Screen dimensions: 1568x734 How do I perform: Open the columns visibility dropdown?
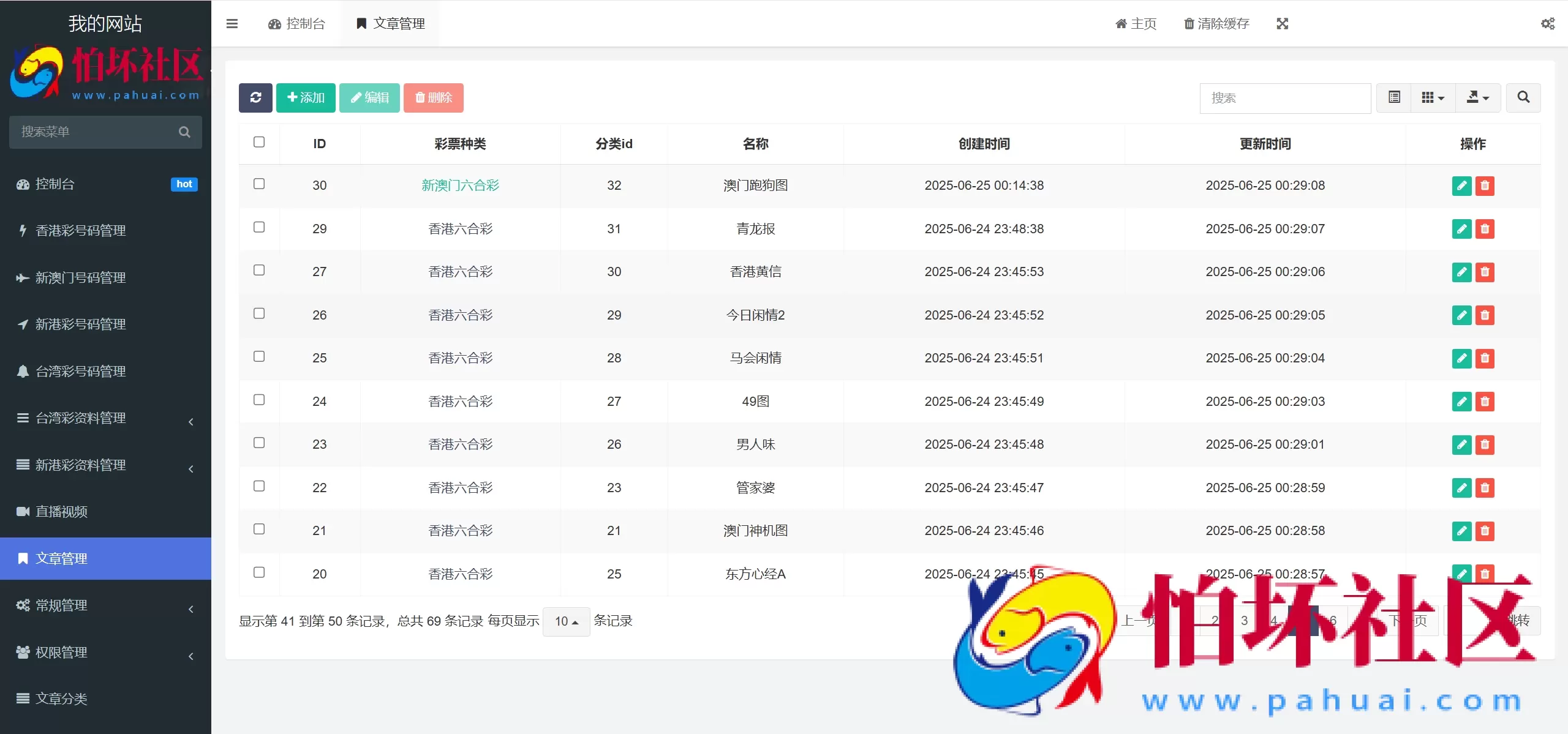tap(1432, 97)
